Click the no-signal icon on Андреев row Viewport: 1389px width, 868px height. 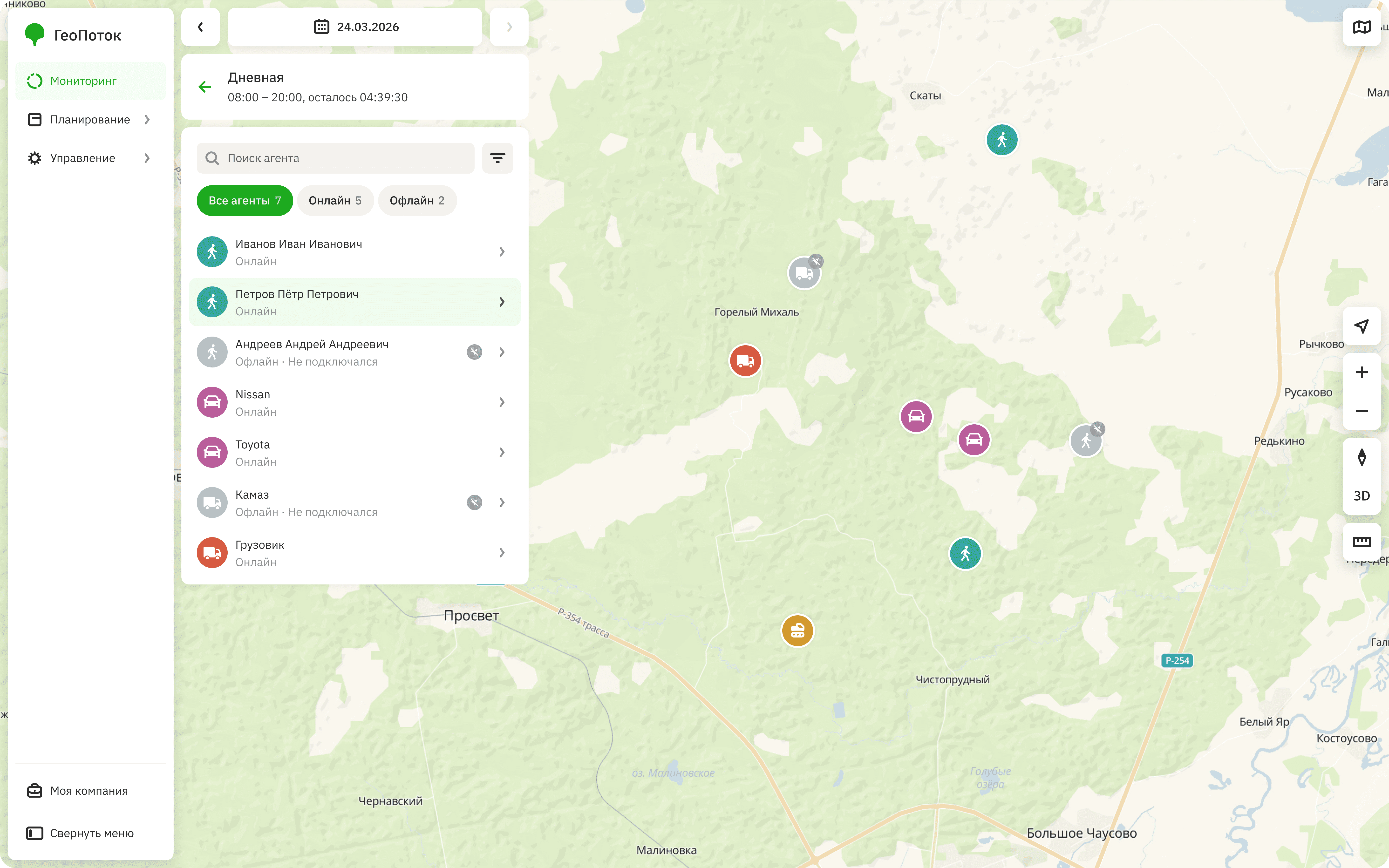click(475, 352)
